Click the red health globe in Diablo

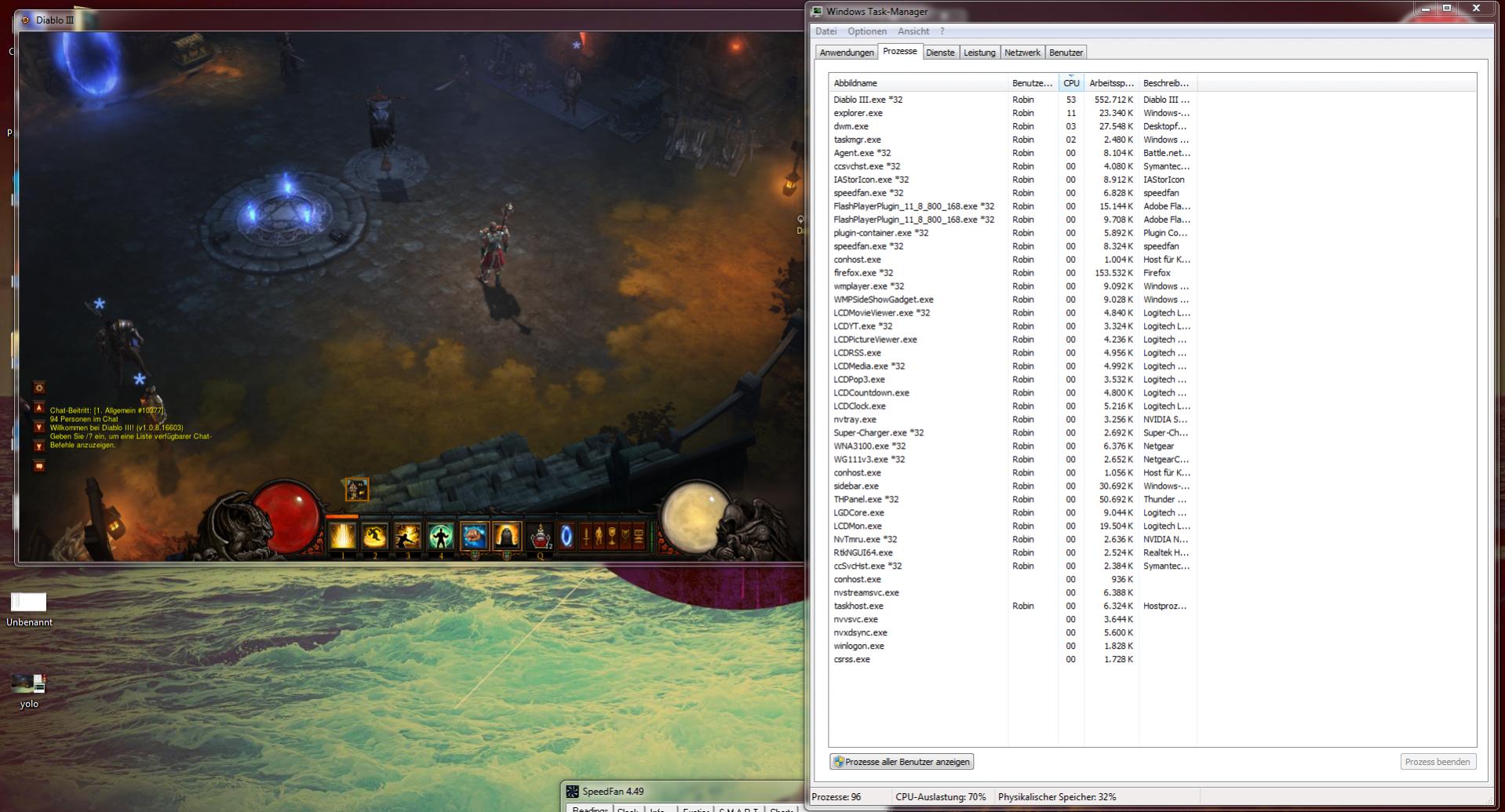(287, 516)
